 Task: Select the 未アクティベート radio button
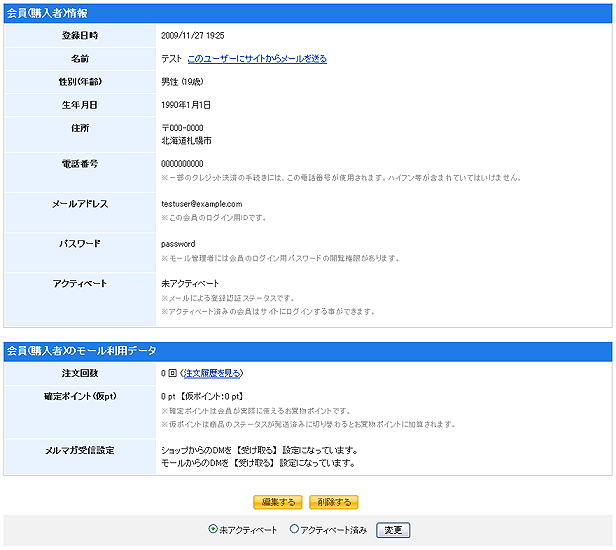(213, 530)
